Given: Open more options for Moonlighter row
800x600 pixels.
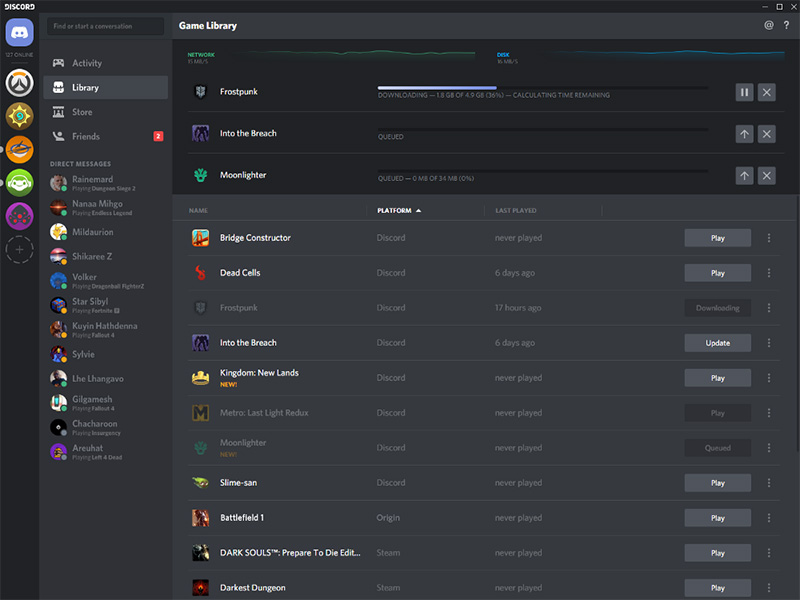Looking at the screenshot, I should click(769, 448).
